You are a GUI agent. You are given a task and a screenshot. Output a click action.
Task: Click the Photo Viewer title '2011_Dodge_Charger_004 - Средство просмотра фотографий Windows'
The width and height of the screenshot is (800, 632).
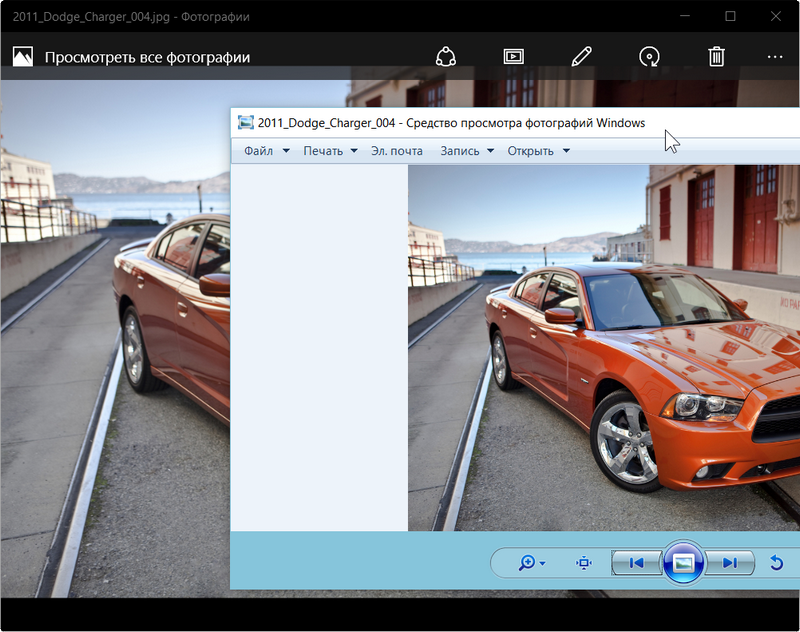[451, 123]
